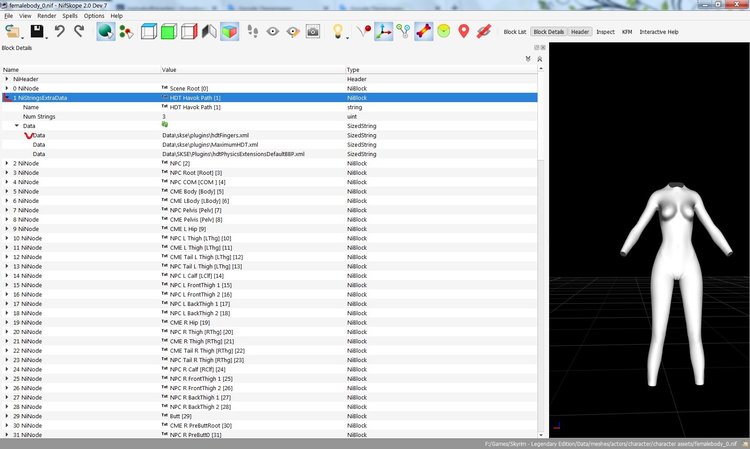Toggle the plain eye visibility icon
The image size is (750, 449).
(273, 32)
